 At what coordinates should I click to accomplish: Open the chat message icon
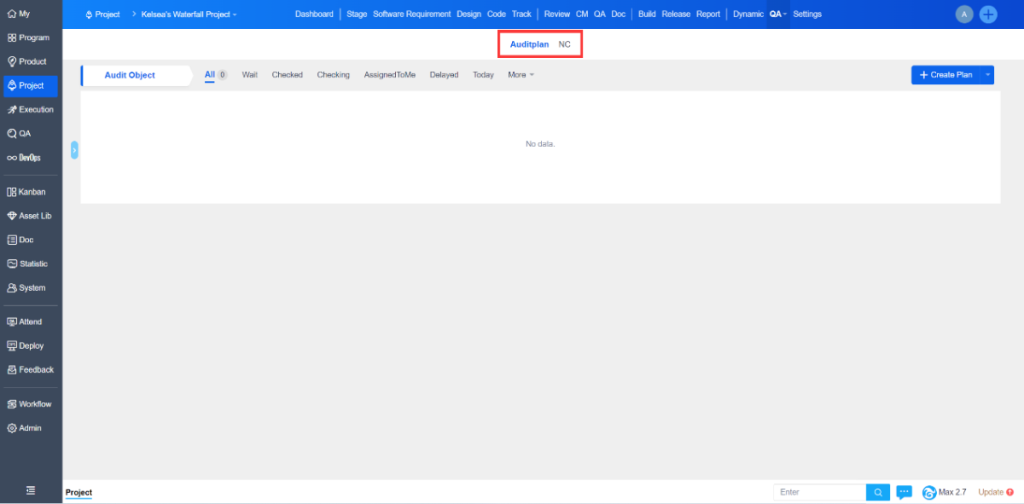point(904,492)
